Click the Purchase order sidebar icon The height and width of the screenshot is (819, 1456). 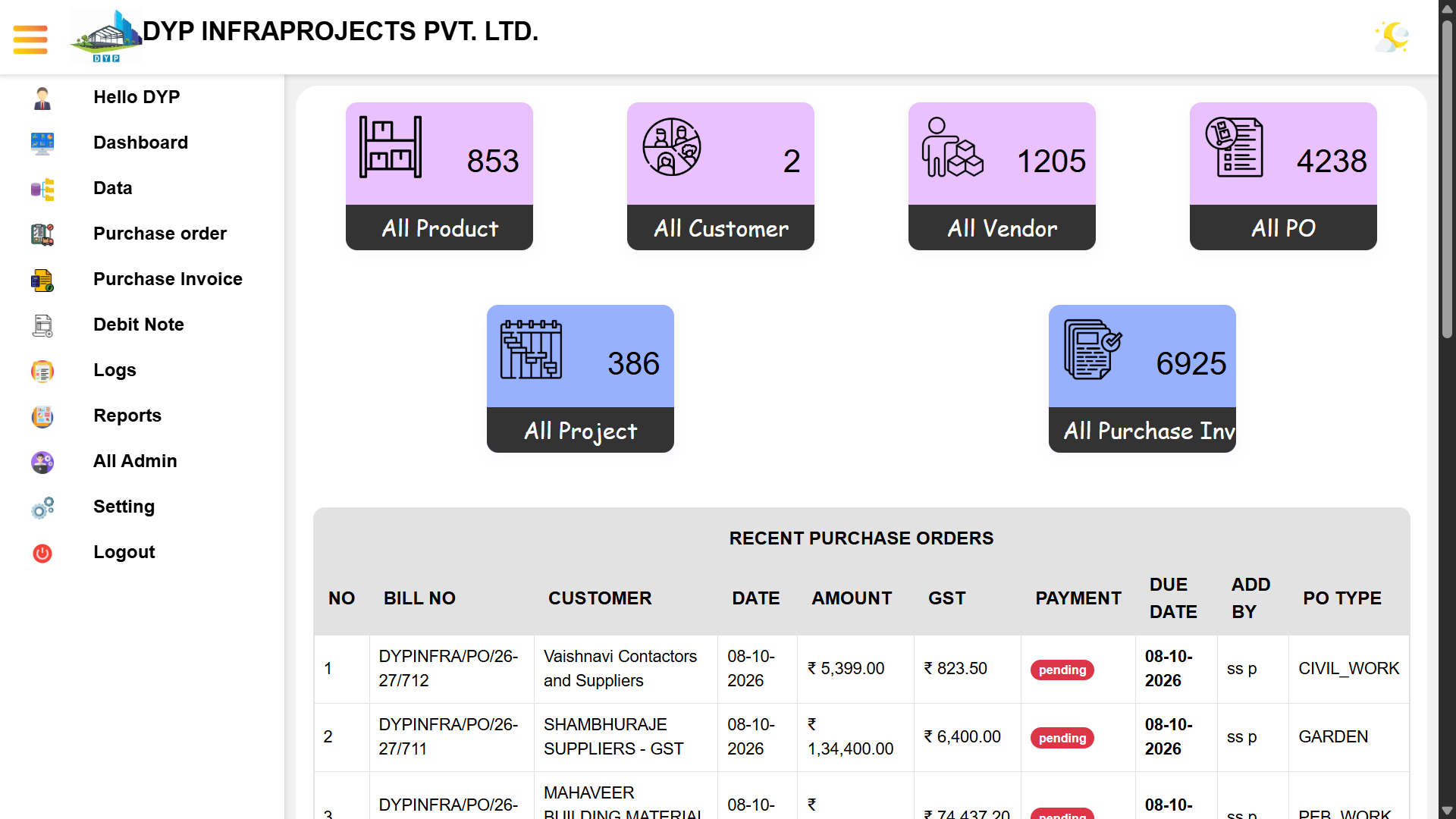tap(42, 234)
